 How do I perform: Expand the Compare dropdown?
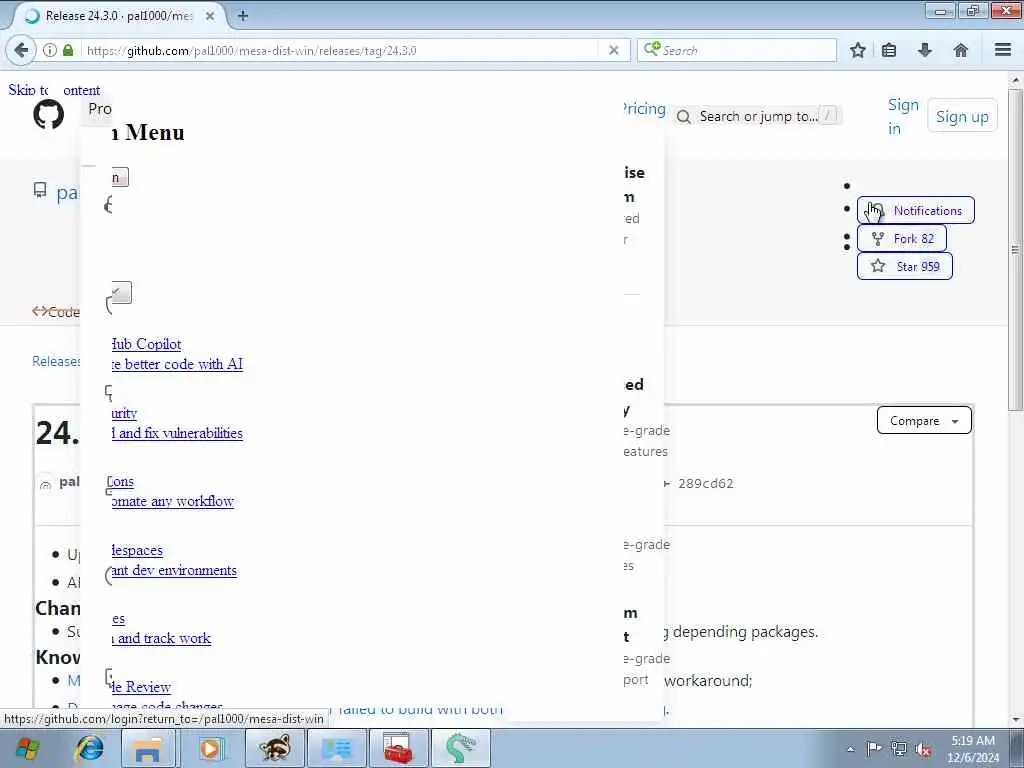point(924,421)
